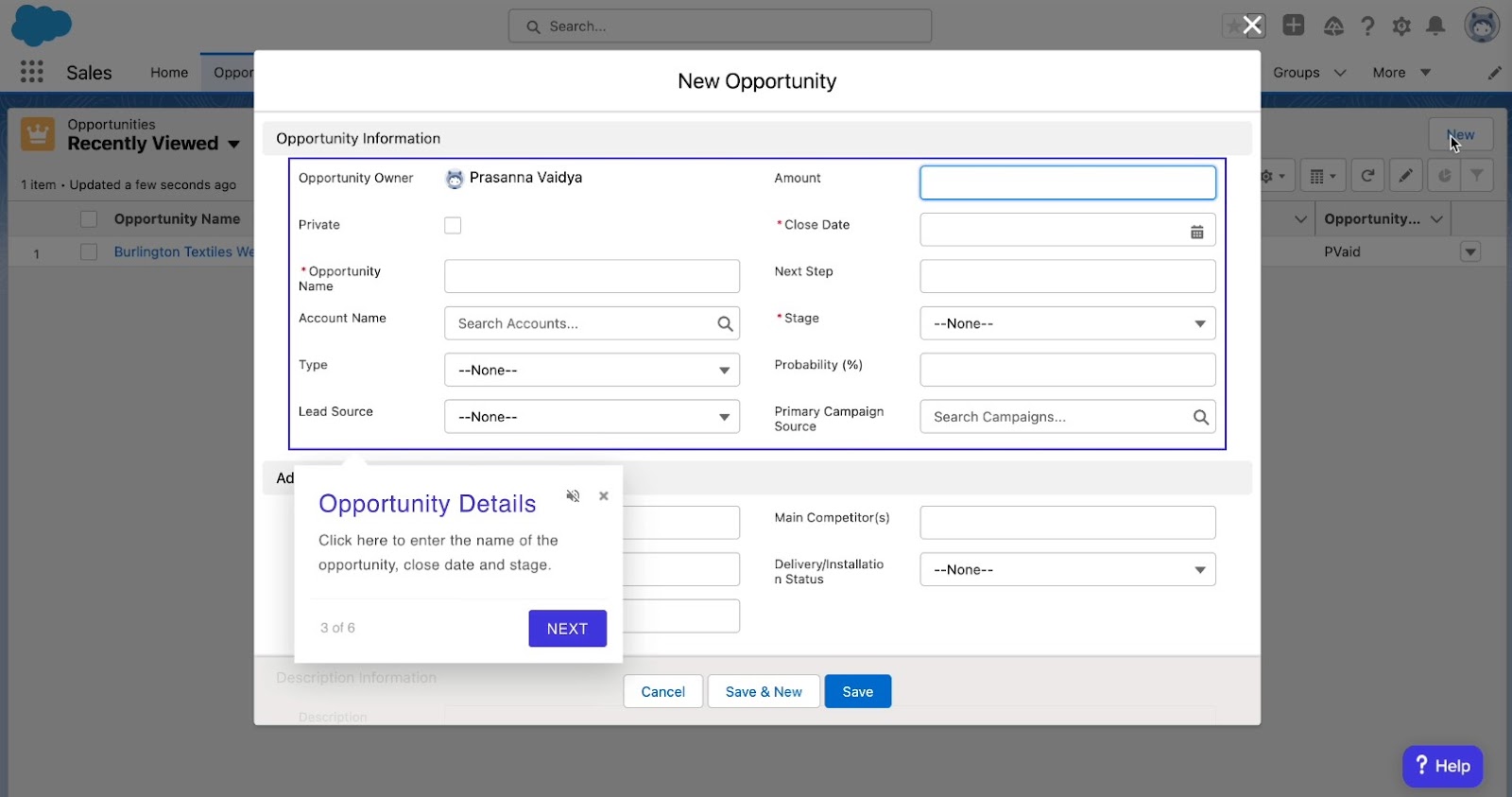
Task: Open the Close Date calendar picker
Action: pyautogui.click(x=1196, y=232)
